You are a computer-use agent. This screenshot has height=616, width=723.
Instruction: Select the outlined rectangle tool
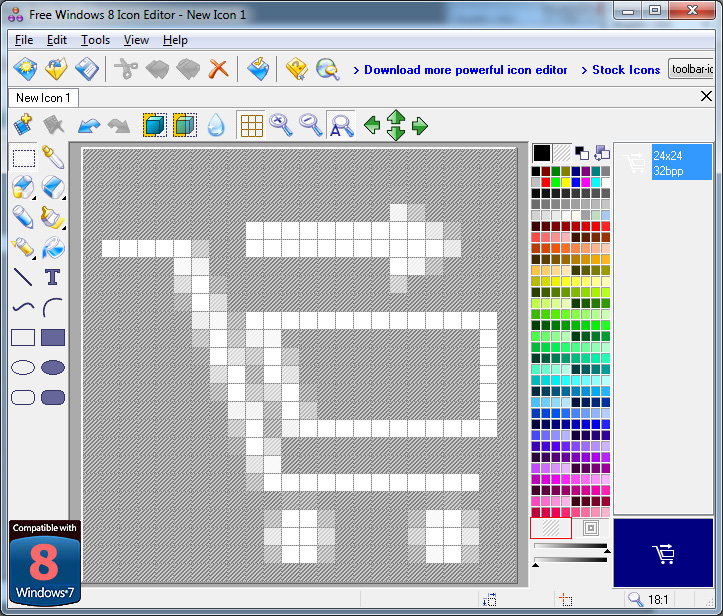pyautogui.click(x=23, y=338)
